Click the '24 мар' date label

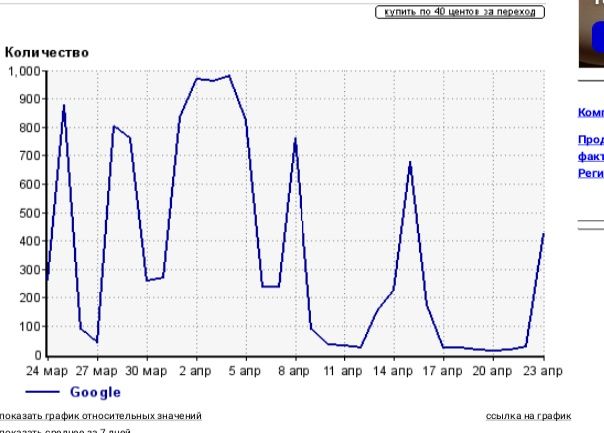point(47,371)
